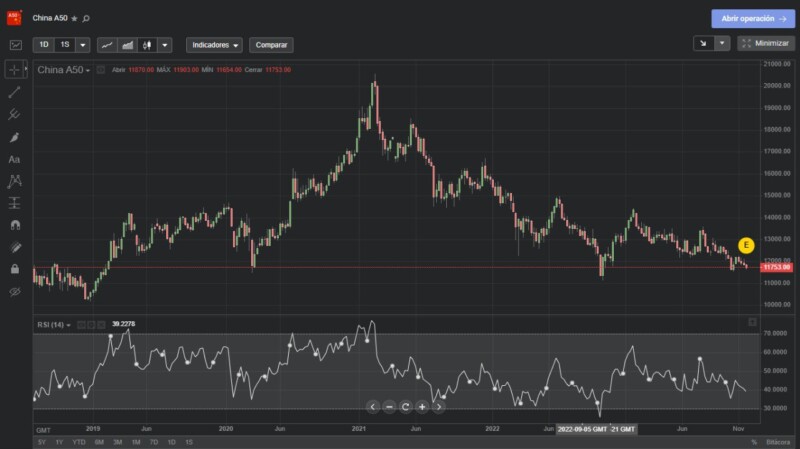Open the timeframe dropdown arrow
Screen dimensions: 800x449
point(83,45)
